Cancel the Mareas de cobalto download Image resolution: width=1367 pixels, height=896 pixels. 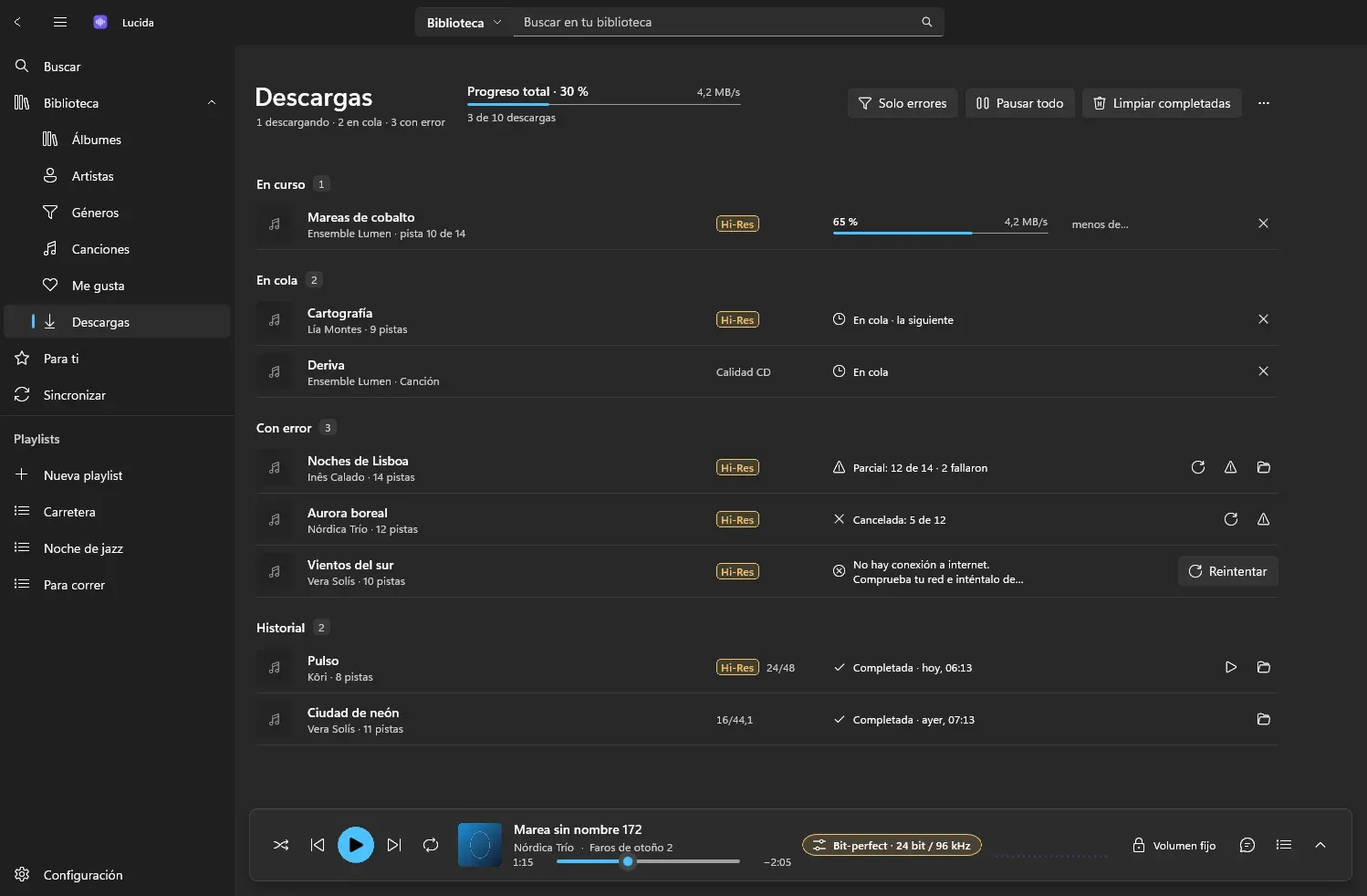[x=1263, y=224]
